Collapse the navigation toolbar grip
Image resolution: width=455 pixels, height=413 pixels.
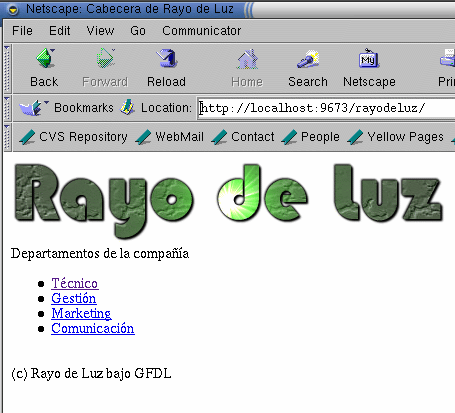tap(7, 69)
